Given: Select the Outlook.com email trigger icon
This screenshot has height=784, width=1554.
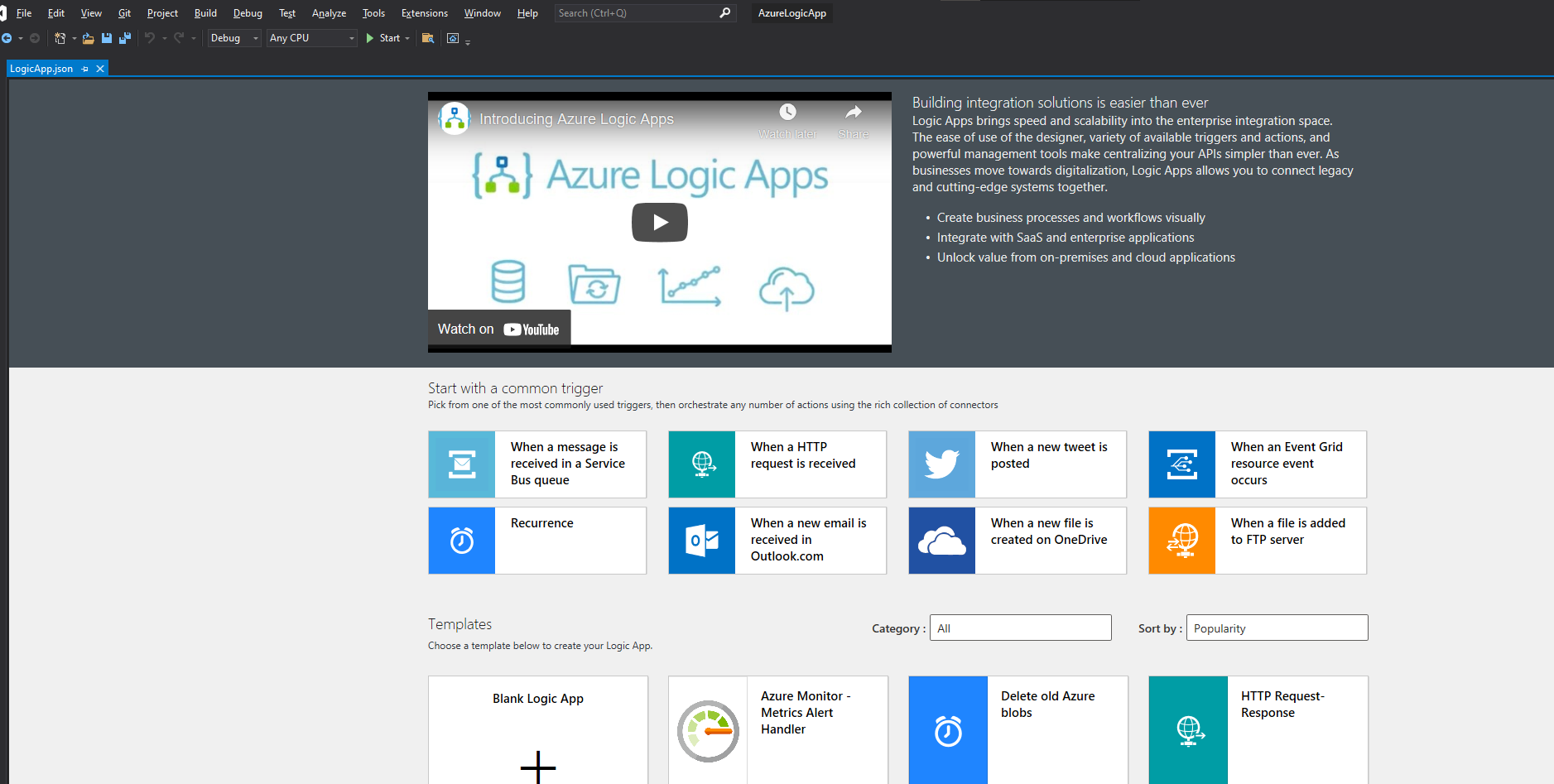Looking at the screenshot, I should click(702, 541).
